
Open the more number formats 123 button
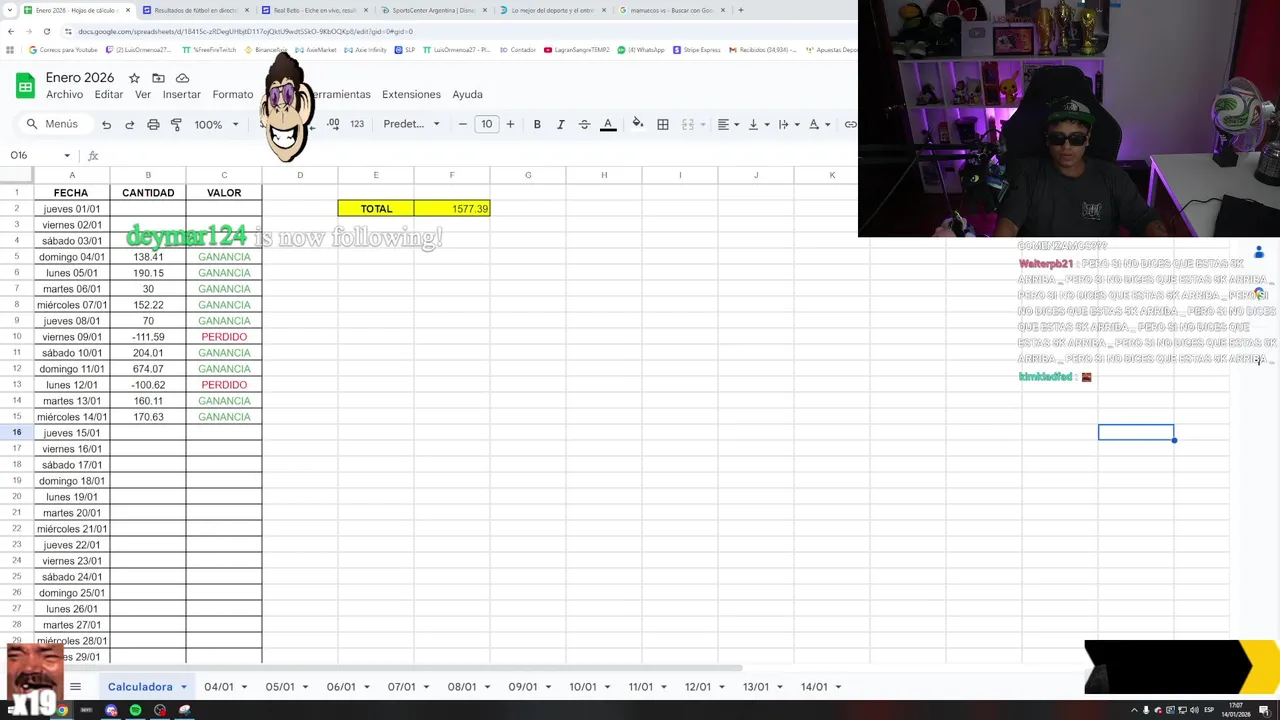pyautogui.click(x=357, y=124)
